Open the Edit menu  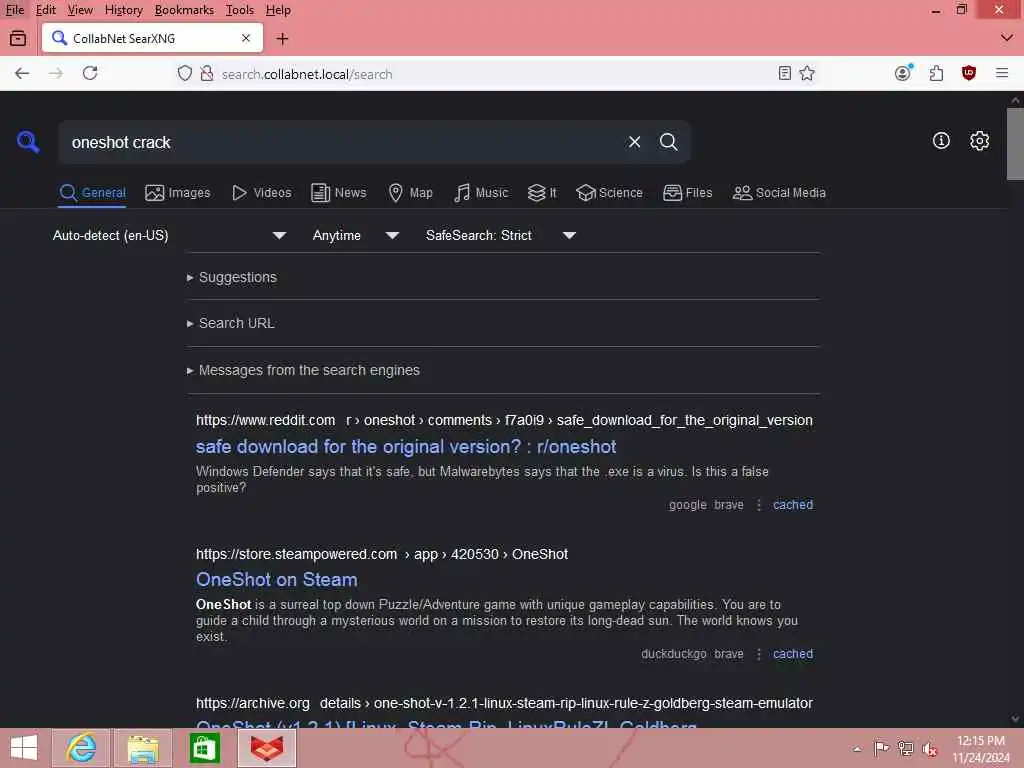45,10
